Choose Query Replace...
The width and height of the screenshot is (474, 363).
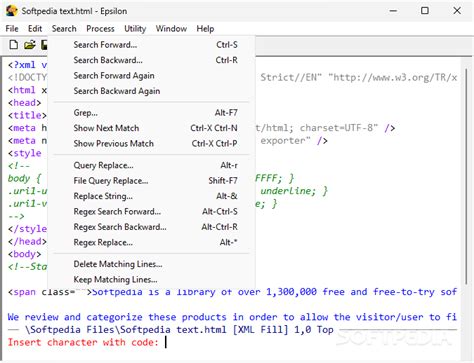[x=152, y=165]
